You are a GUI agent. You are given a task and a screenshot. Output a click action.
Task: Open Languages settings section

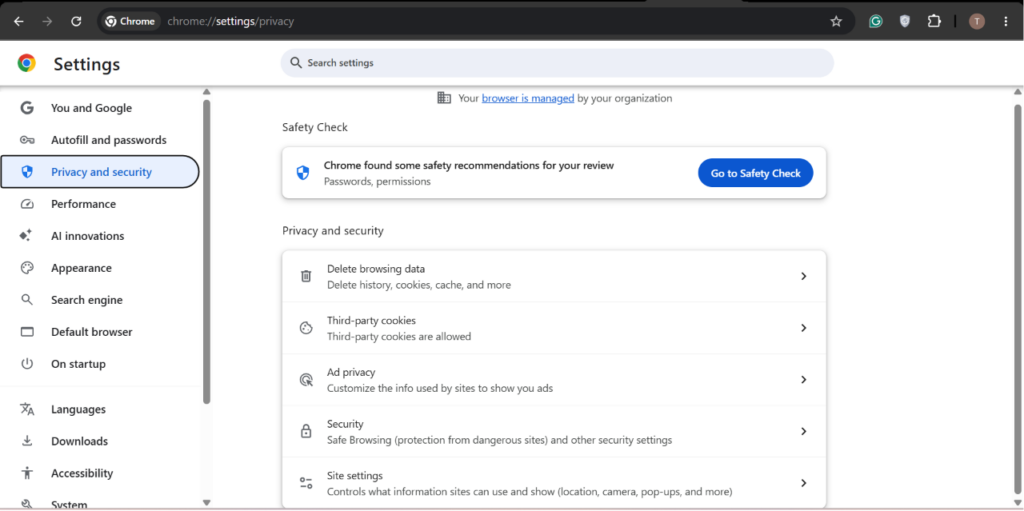pyautogui.click(x=100, y=409)
